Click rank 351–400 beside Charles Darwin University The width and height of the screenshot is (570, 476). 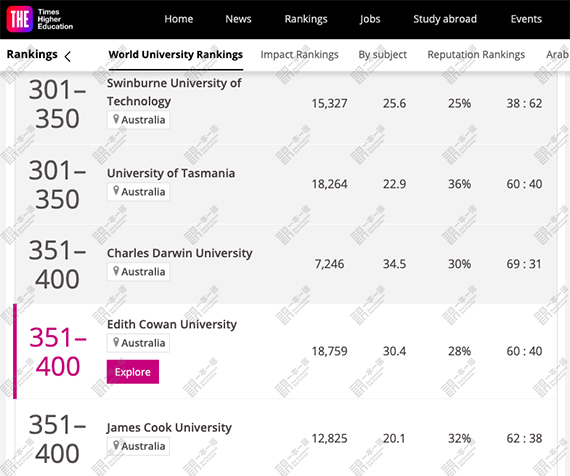[x=57, y=265]
